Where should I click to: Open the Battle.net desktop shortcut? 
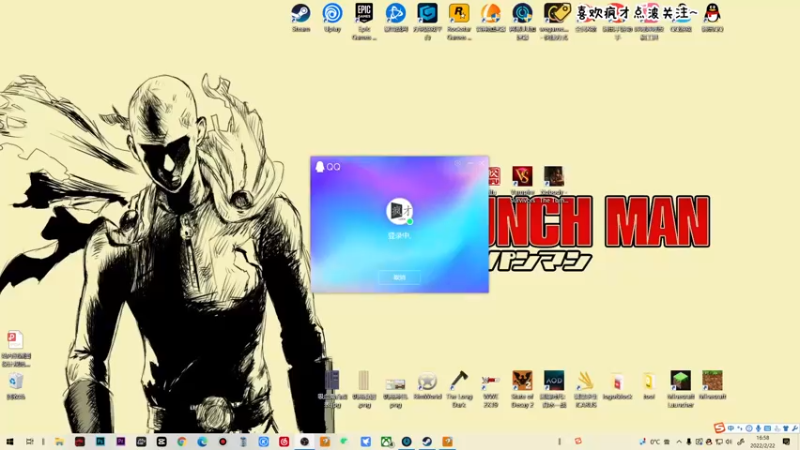(396, 17)
